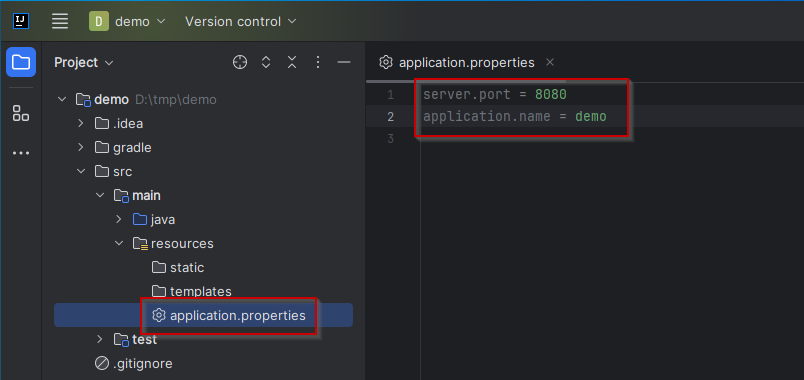Click Expand Selected icon in Project panel

pos(266,63)
